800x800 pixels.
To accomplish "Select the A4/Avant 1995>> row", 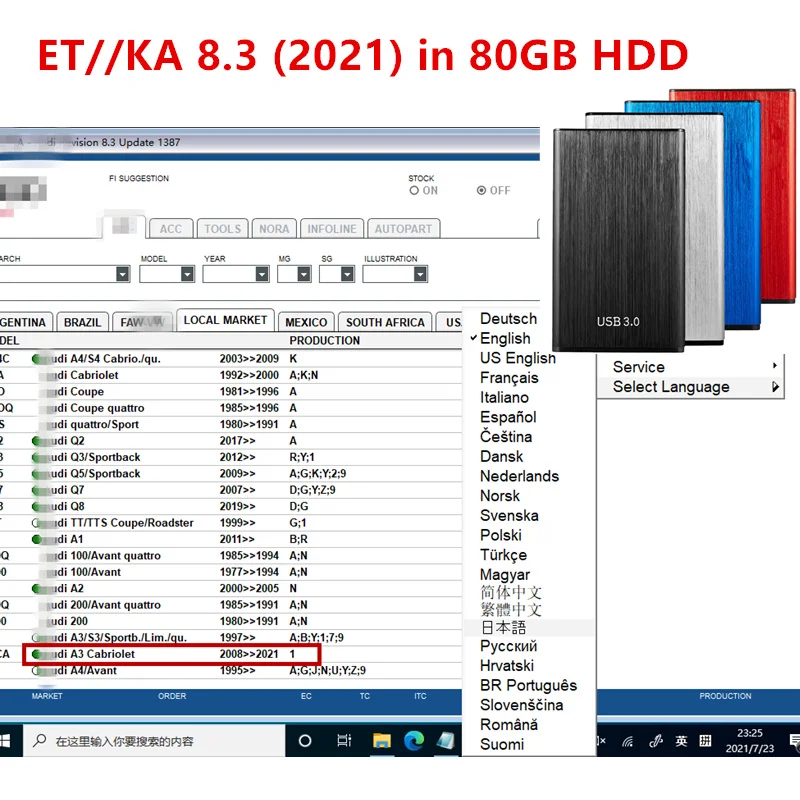I will click(231, 670).
